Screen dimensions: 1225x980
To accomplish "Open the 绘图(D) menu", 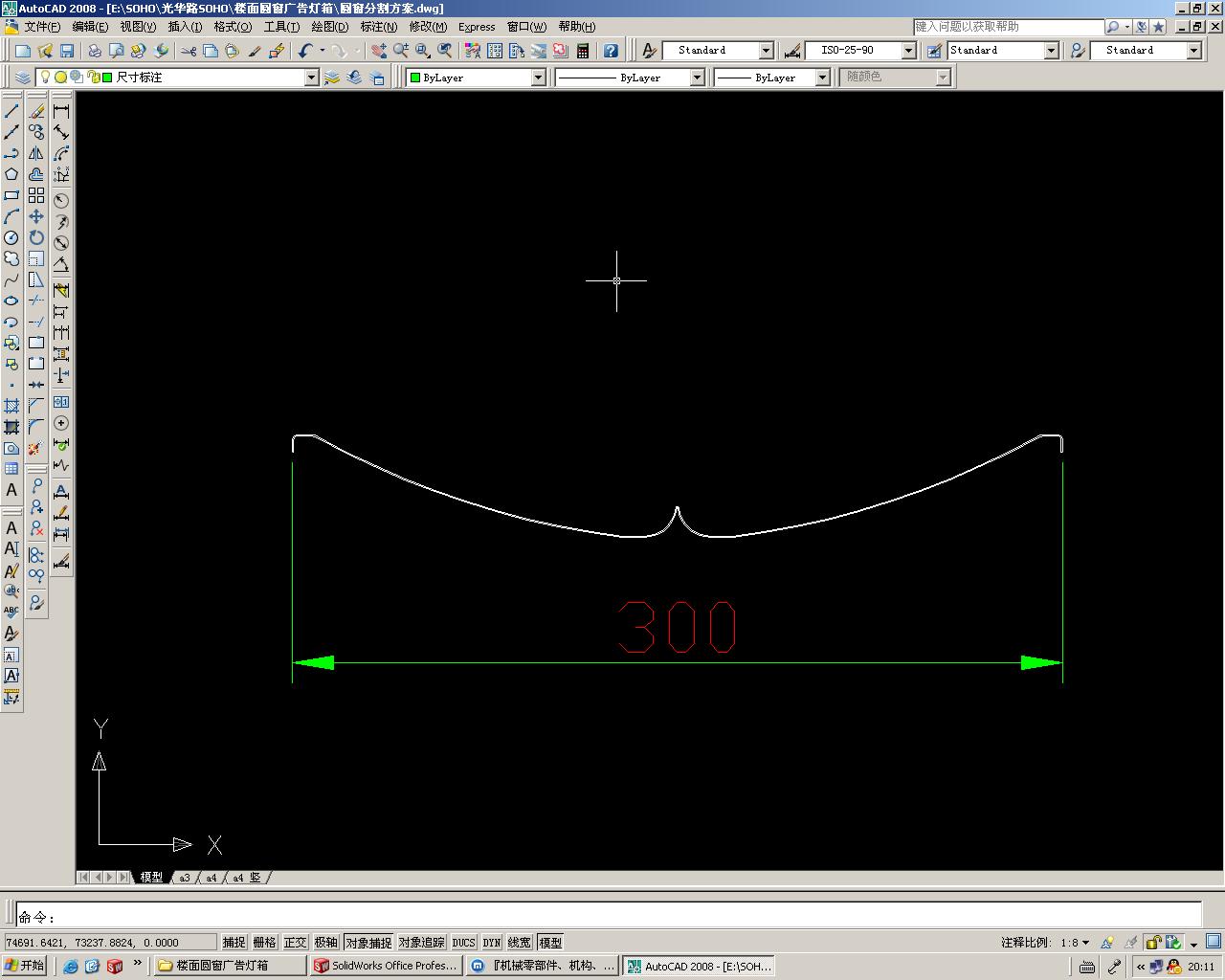I will click(329, 27).
